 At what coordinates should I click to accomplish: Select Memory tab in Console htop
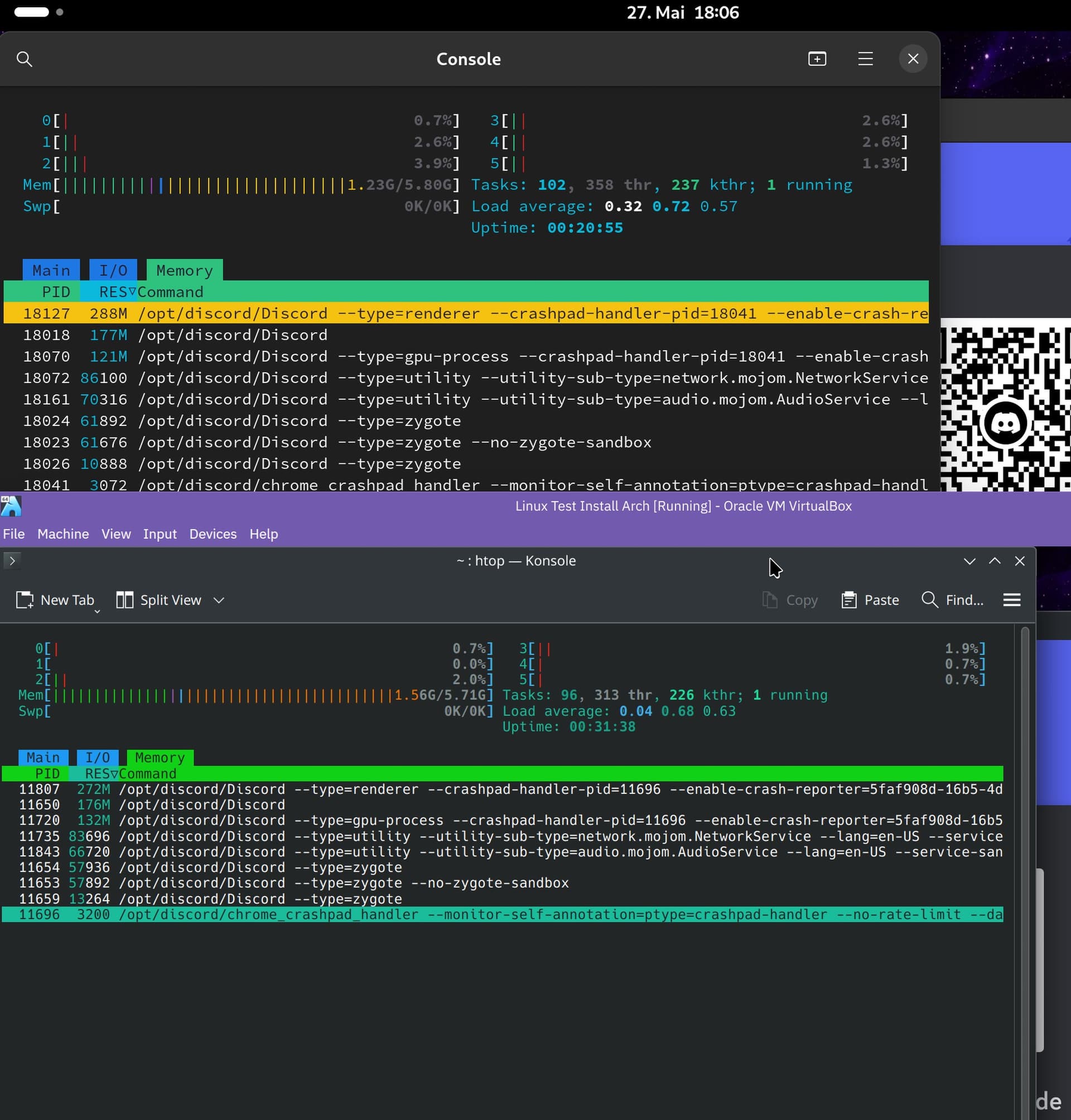(x=185, y=270)
